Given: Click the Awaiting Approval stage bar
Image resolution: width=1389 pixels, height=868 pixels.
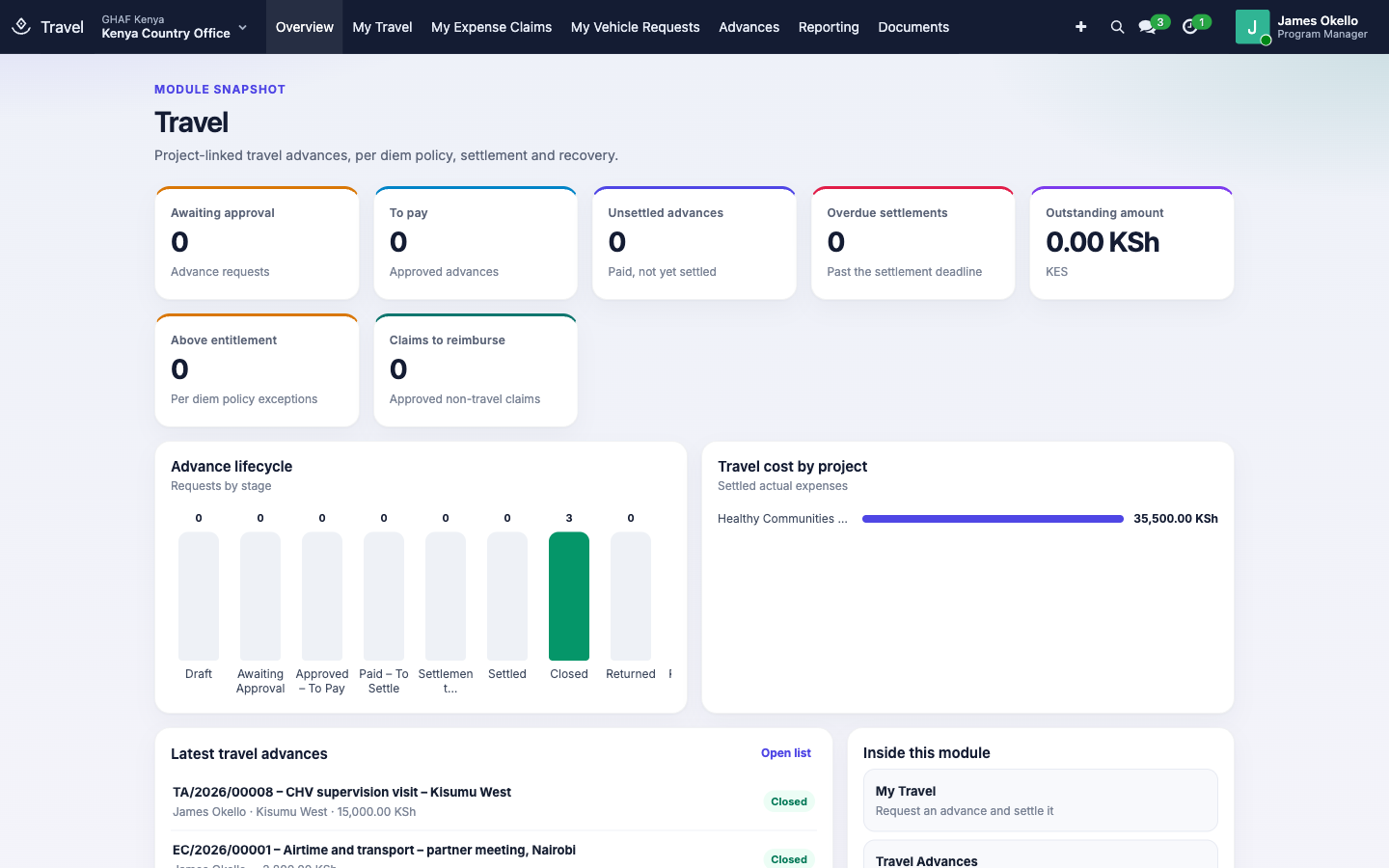Looking at the screenshot, I should [x=260, y=596].
